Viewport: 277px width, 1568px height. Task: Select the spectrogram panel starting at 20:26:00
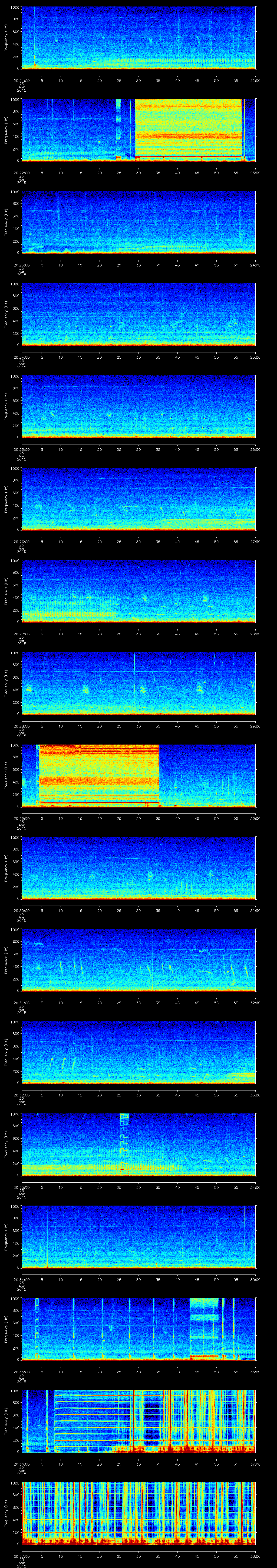[138, 499]
